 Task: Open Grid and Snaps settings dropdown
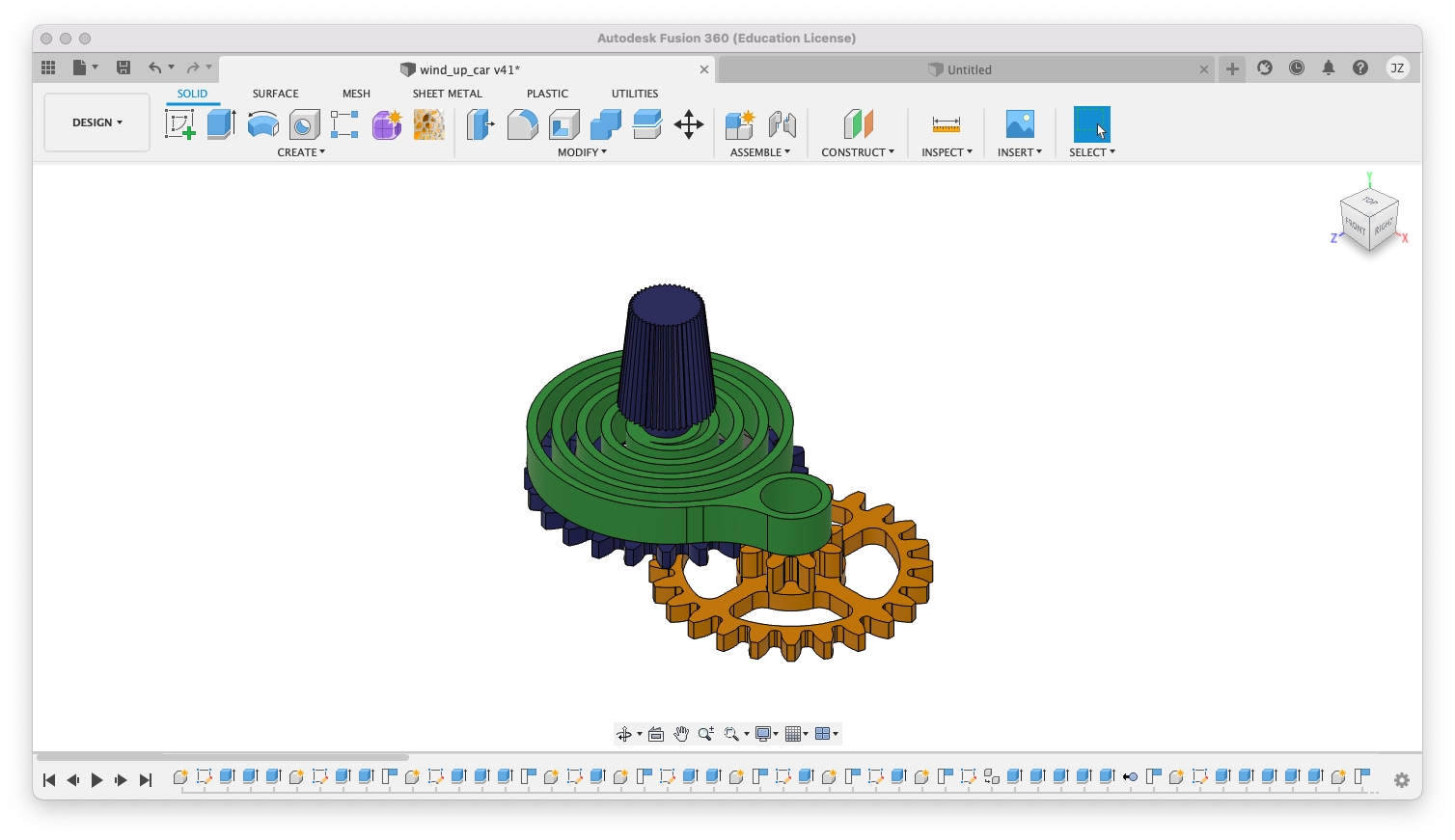[x=797, y=734]
